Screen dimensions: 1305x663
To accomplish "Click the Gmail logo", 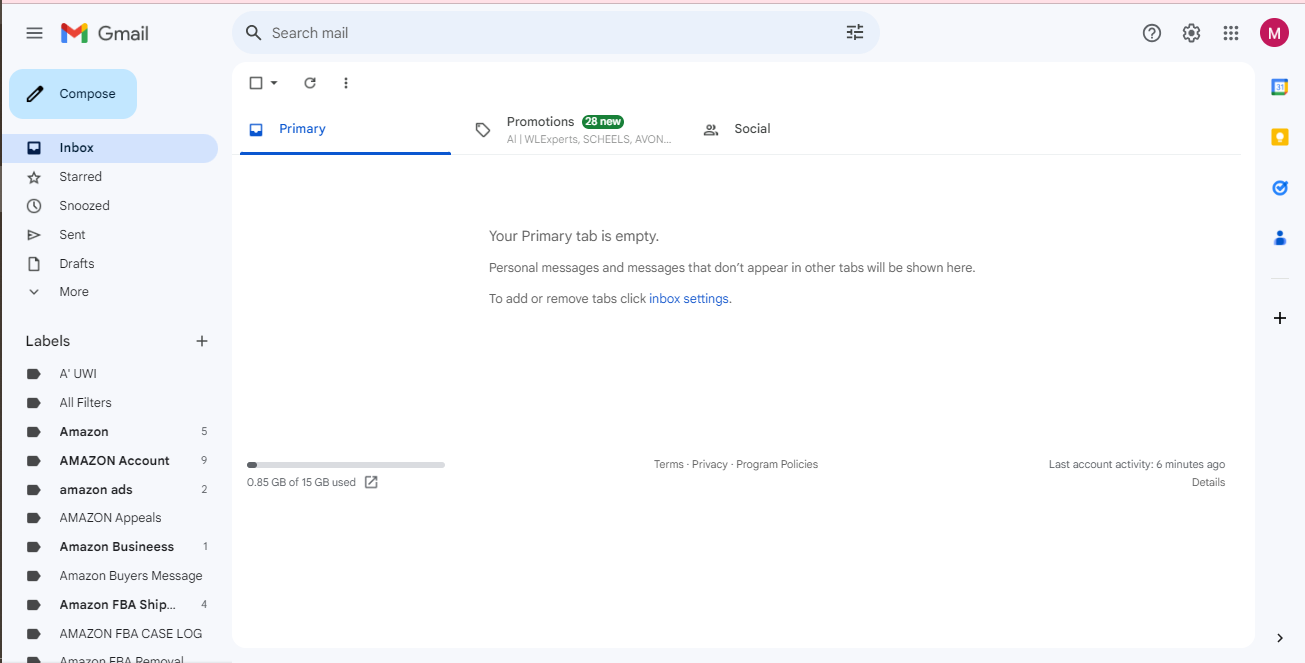I will tap(105, 33).
